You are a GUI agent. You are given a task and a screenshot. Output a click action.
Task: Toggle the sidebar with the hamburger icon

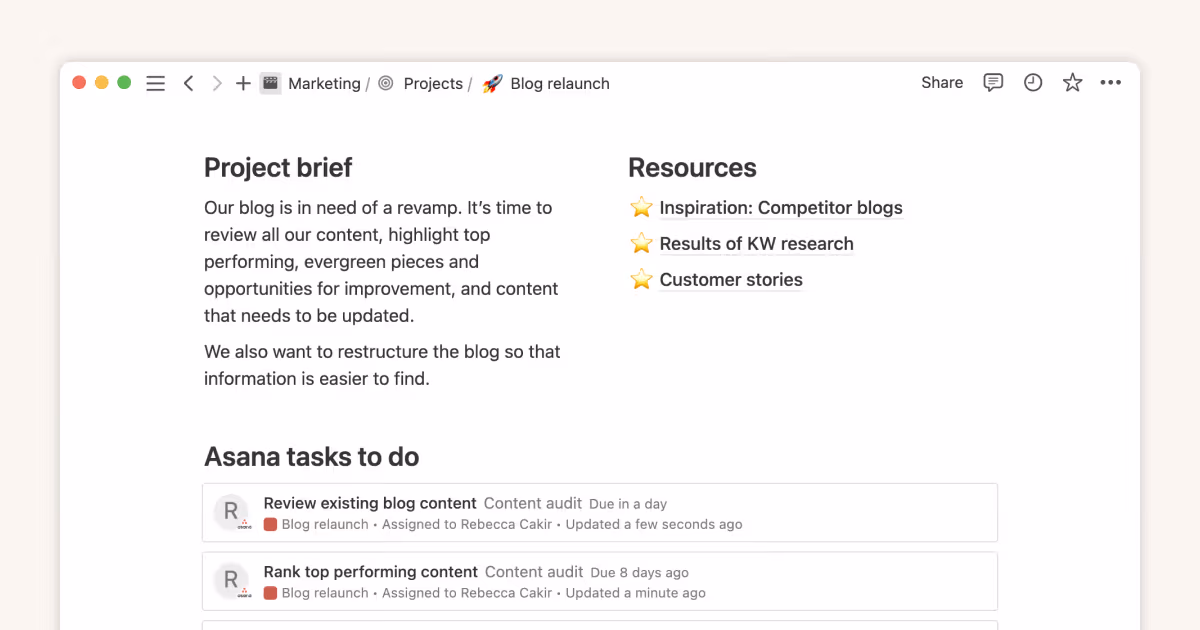[x=155, y=83]
